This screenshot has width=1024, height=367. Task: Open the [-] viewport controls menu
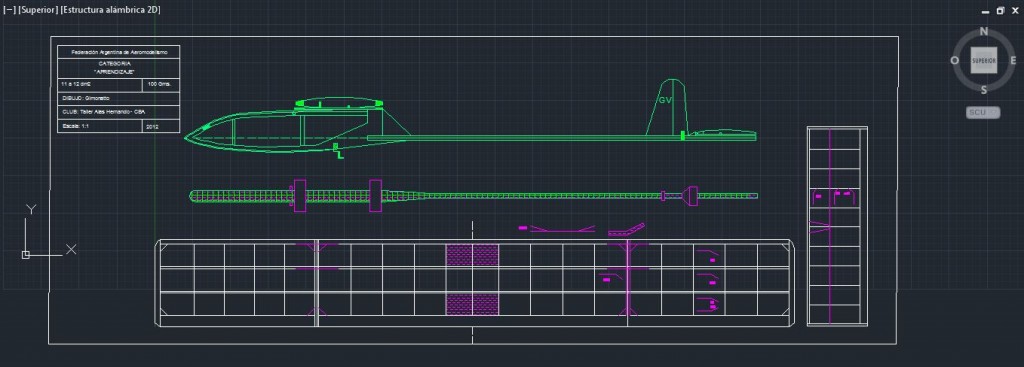[9, 10]
